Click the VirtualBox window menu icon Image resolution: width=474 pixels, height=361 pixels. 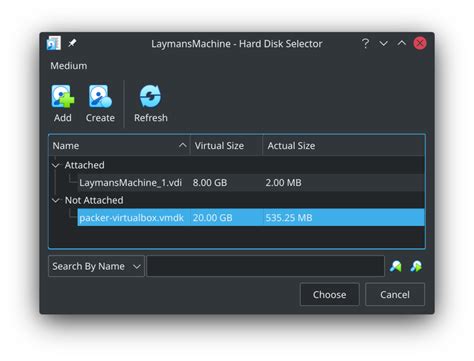54,43
